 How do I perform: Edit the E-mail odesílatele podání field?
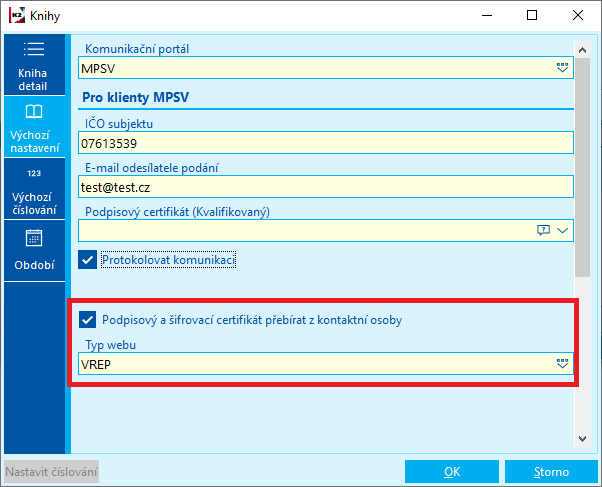click(326, 187)
